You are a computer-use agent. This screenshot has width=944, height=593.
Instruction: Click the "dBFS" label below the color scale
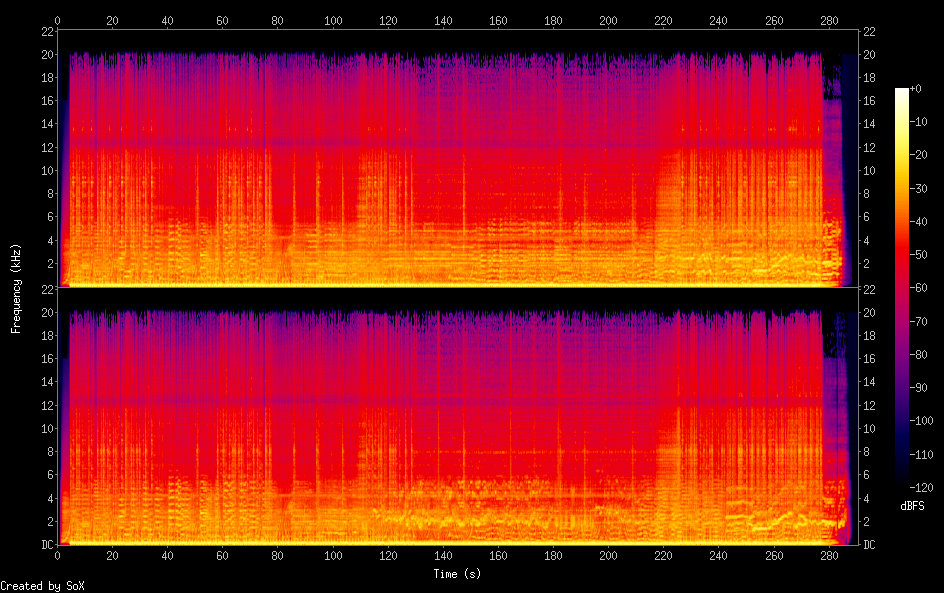(x=912, y=507)
